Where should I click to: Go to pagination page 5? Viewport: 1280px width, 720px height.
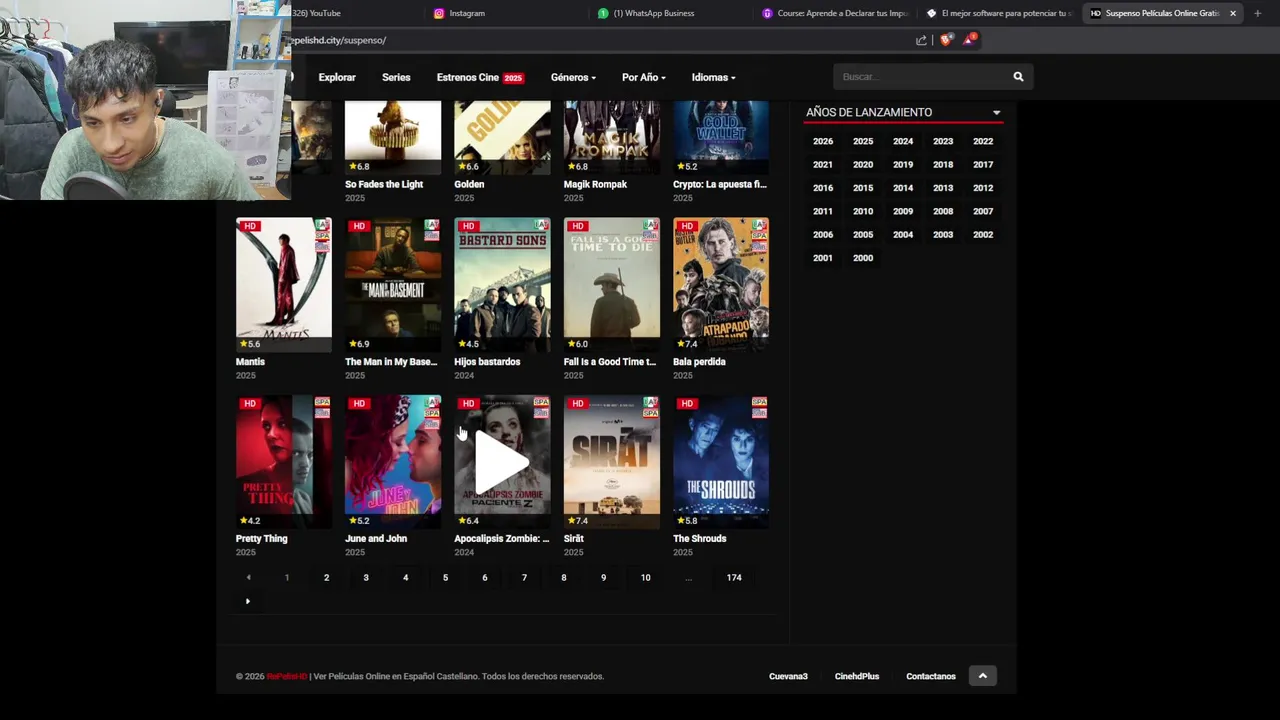point(445,577)
